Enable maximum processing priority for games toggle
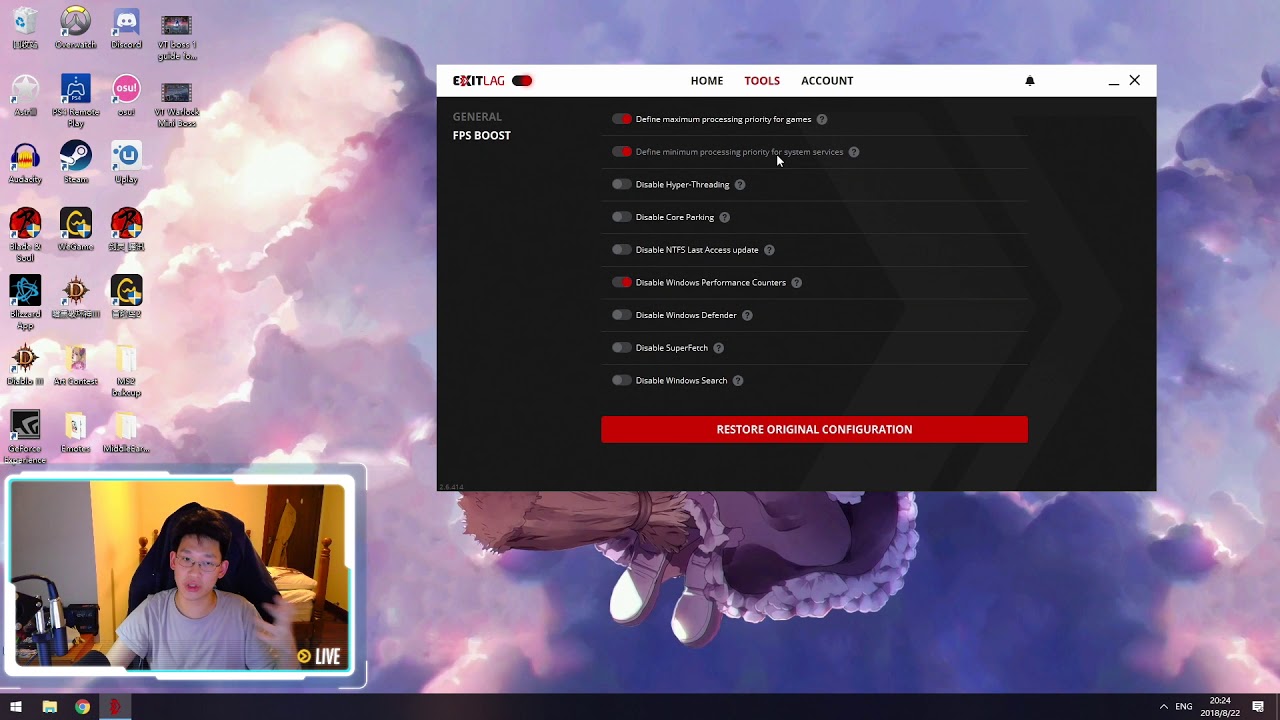The image size is (1280, 720). [x=622, y=119]
